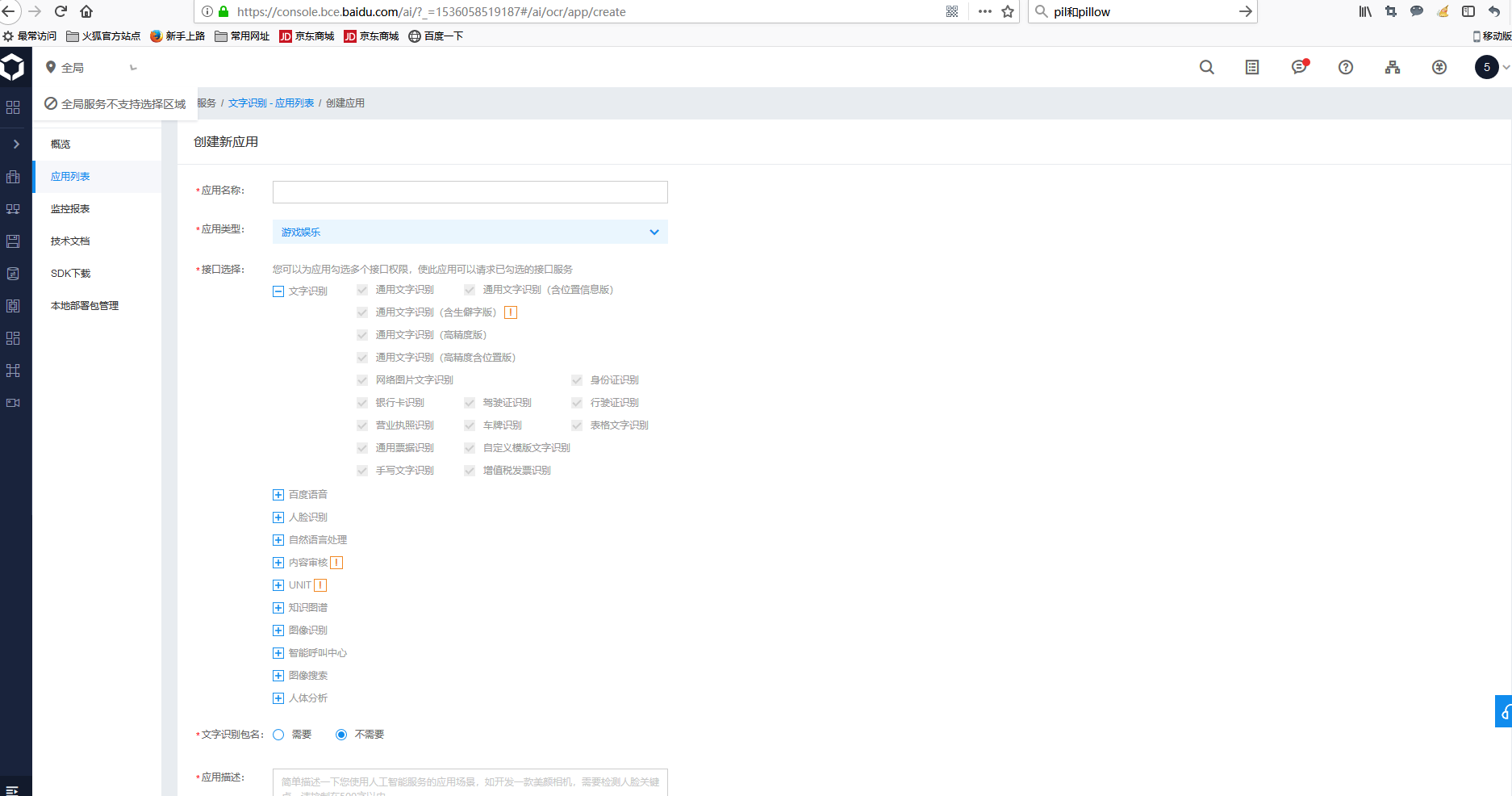Open Firefox library icon
Image resolution: width=1512 pixels, height=796 pixels.
point(1365,11)
